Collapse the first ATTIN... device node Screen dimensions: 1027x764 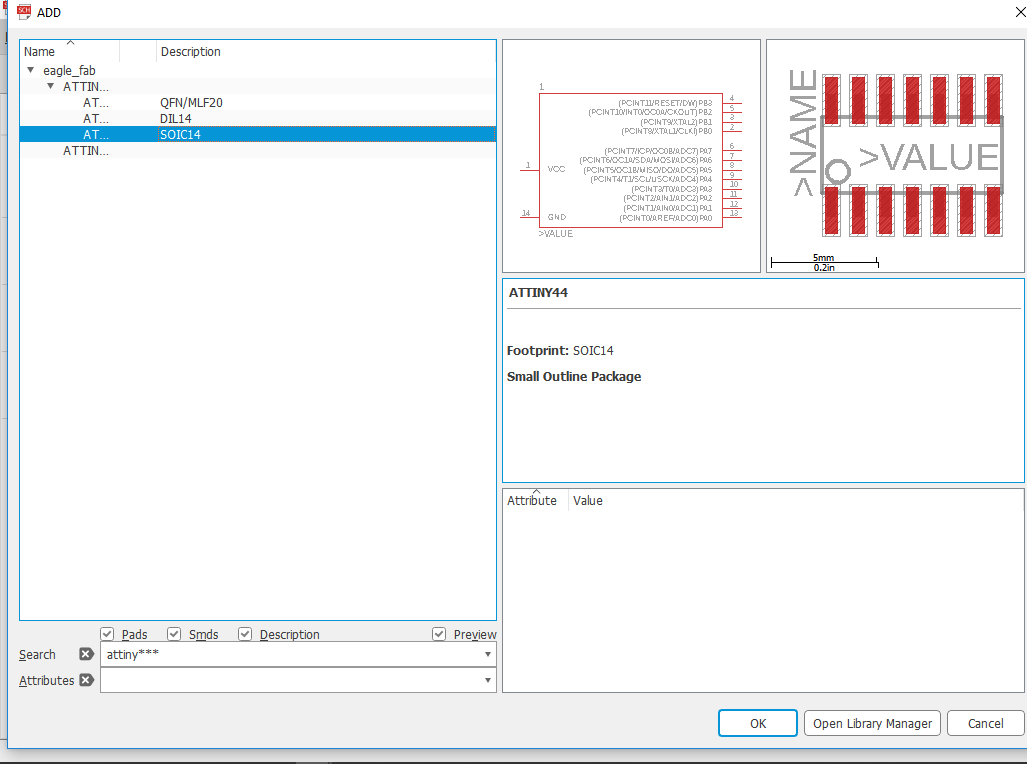point(50,86)
